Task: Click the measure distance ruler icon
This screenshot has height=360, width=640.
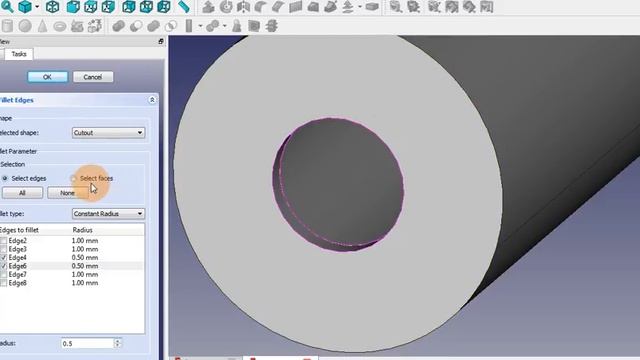Action: click(184, 7)
